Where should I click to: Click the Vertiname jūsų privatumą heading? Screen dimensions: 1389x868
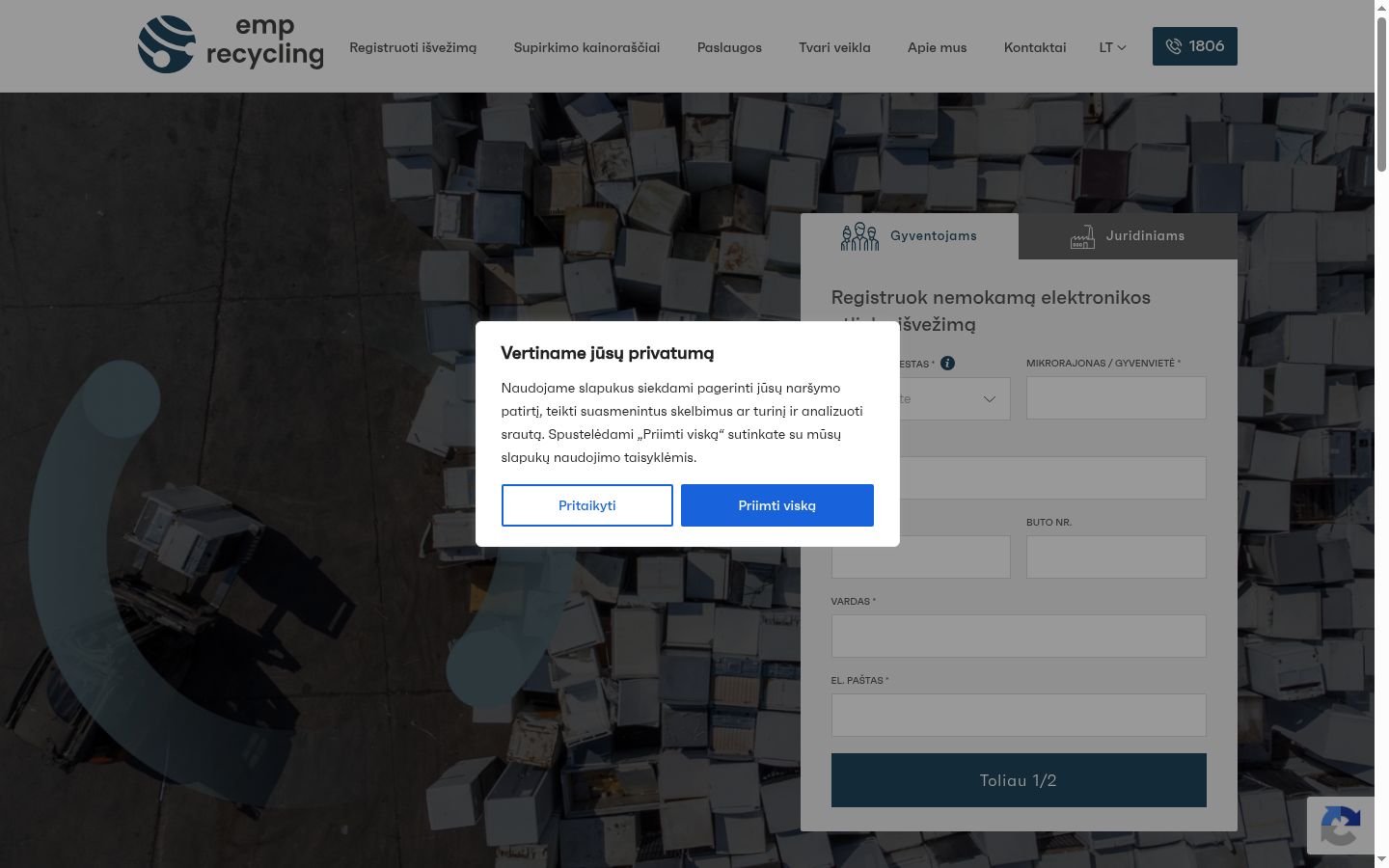[x=608, y=353]
